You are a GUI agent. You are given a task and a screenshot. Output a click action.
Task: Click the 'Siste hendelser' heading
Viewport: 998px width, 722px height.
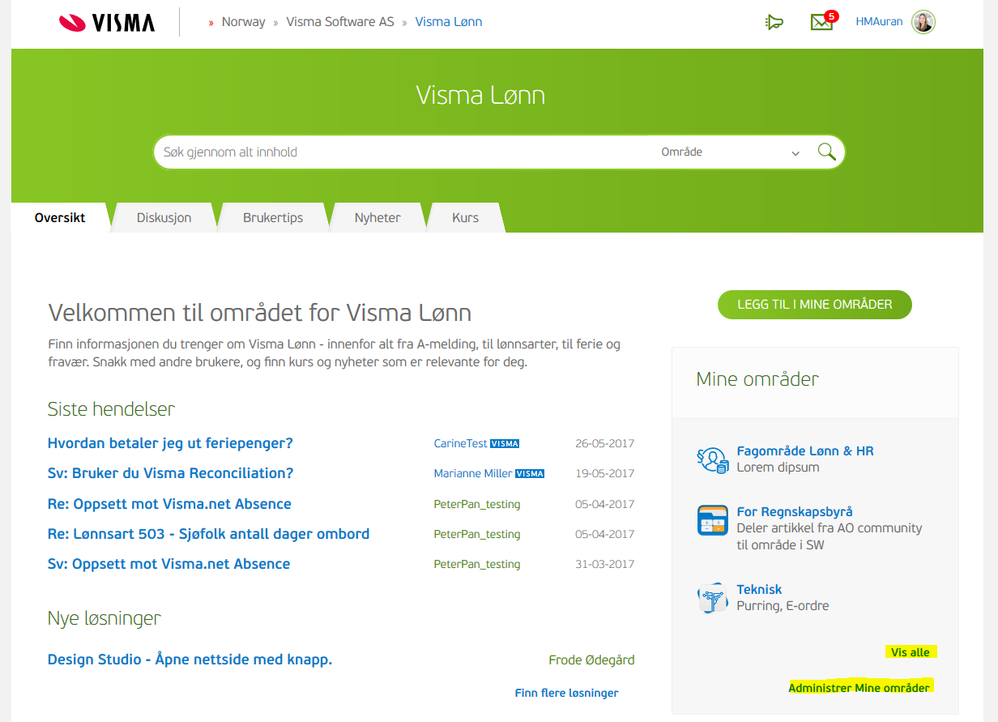(111, 409)
